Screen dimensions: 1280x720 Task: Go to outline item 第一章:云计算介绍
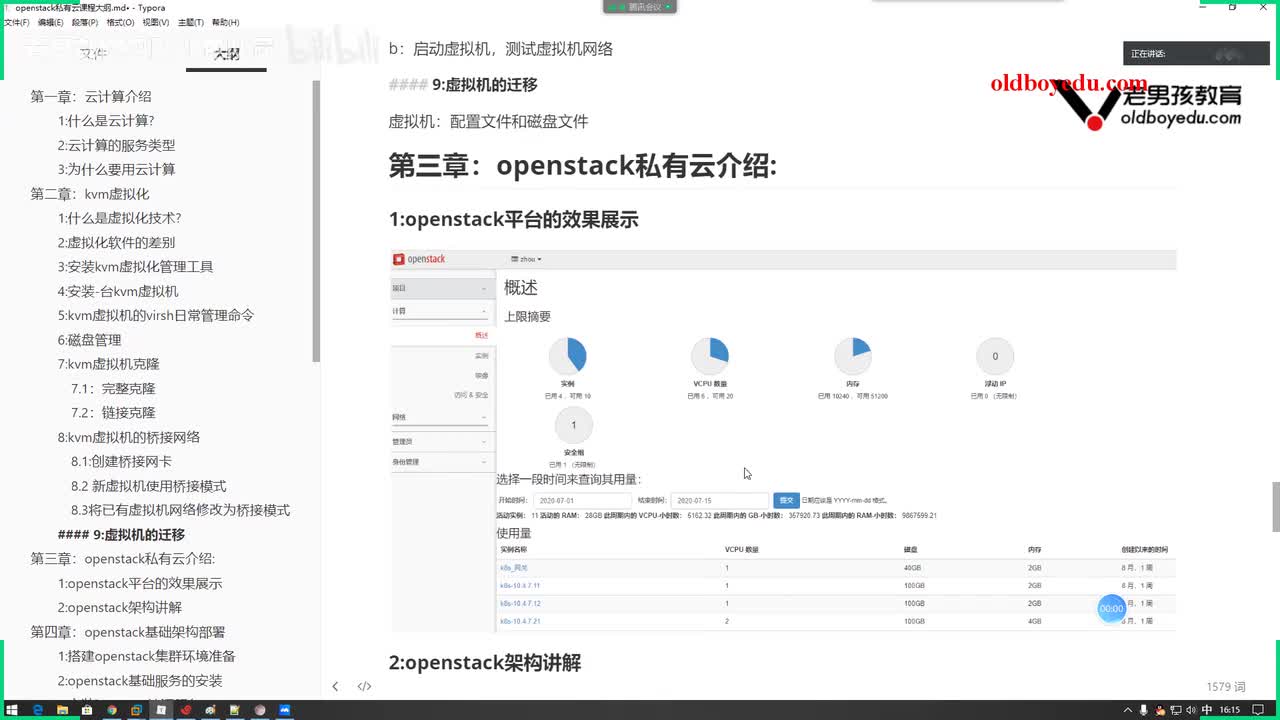(91, 97)
